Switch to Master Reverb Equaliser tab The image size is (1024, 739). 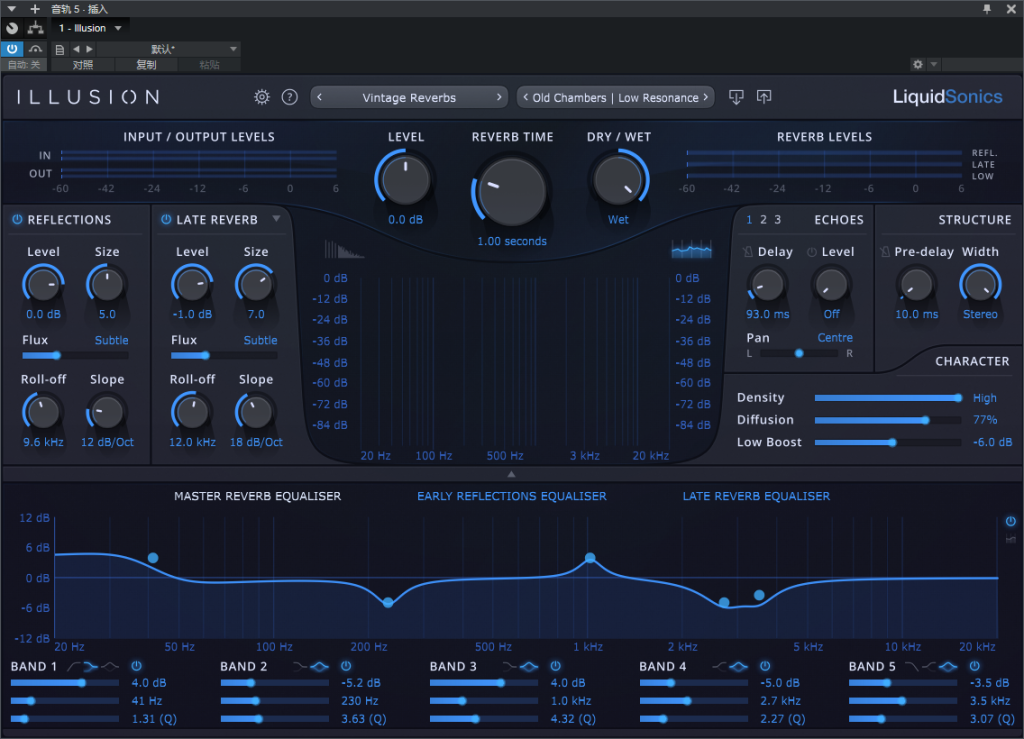(x=257, y=496)
